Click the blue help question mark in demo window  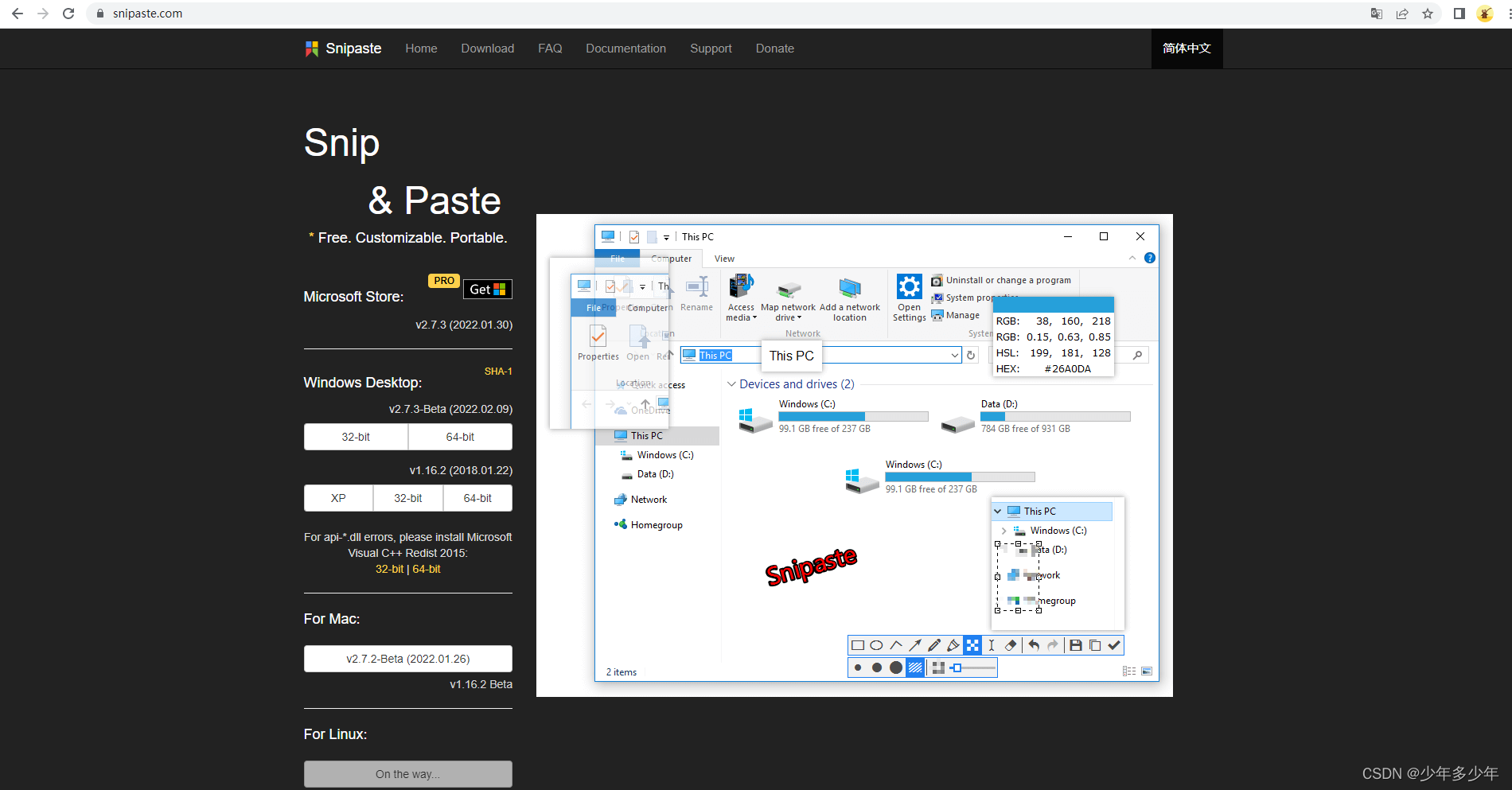[x=1149, y=258]
